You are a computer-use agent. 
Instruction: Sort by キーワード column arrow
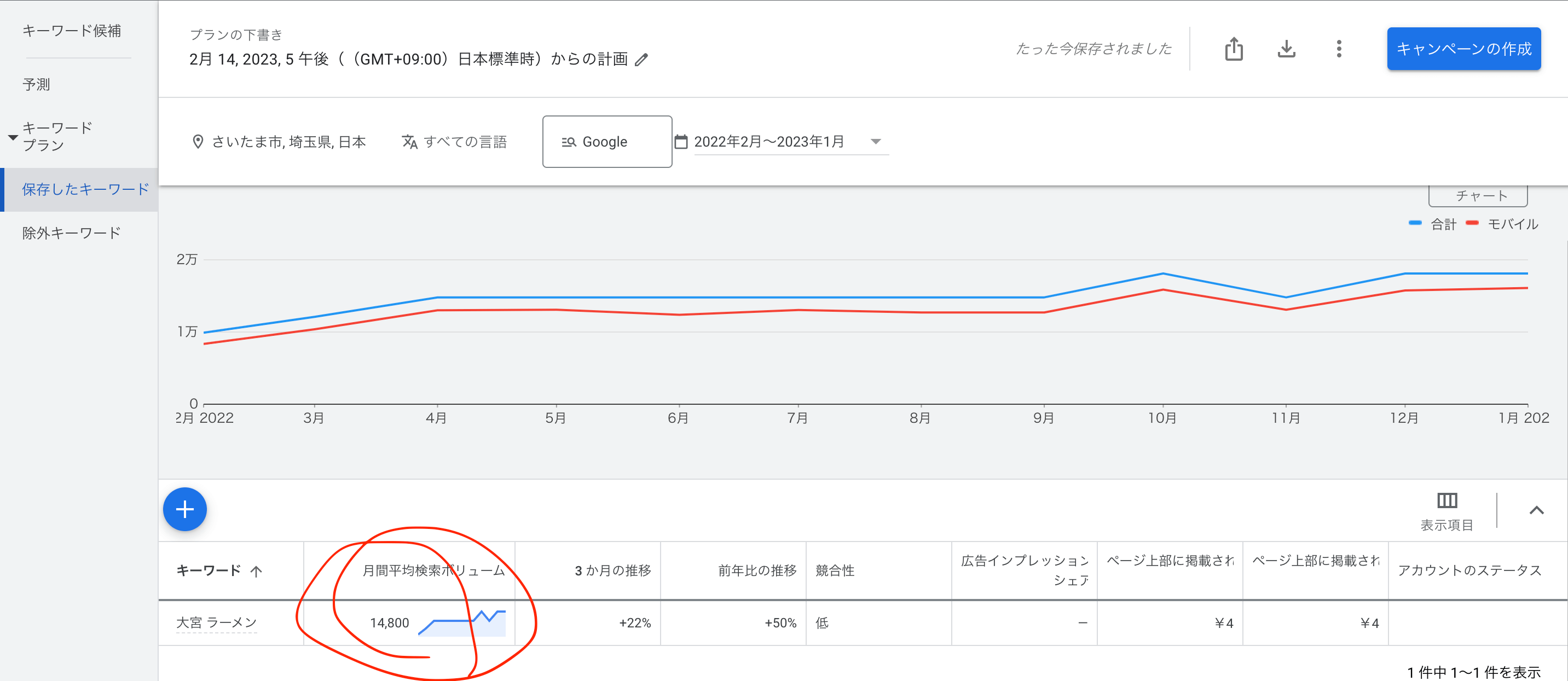click(x=256, y=571)
